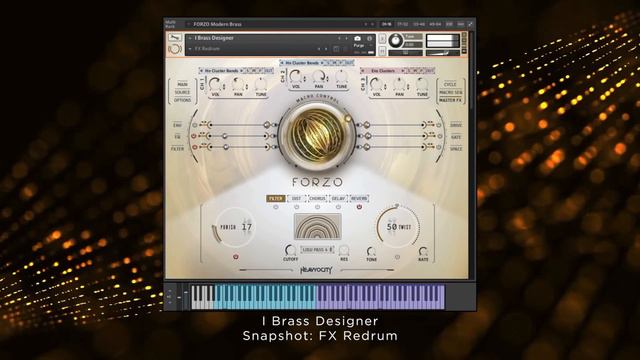This screenshot has height=360, width=640.
Task: Open the Low Pass filter type dropdown
Action: [318, 249]
